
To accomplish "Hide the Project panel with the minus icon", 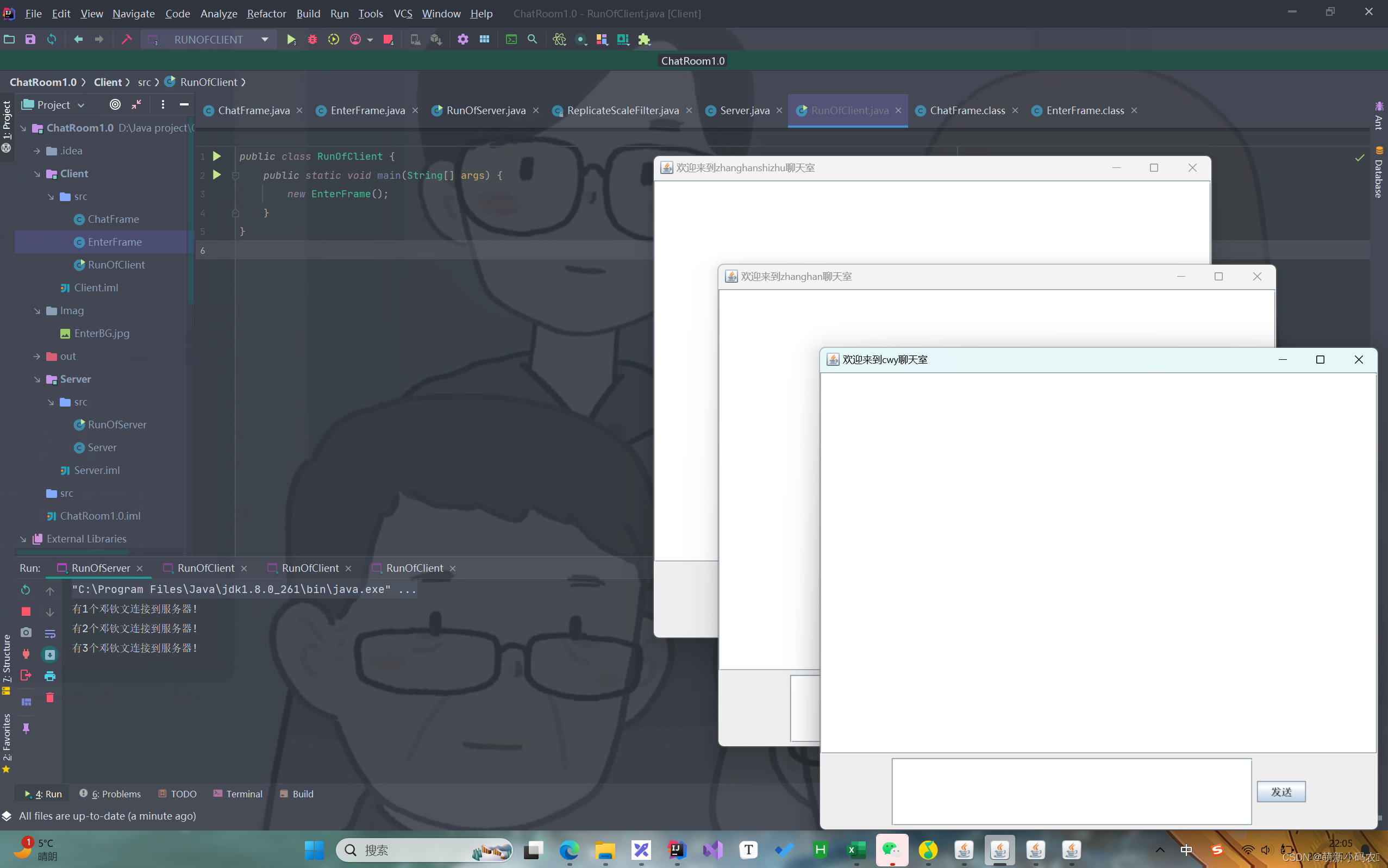I will (184, 104).
